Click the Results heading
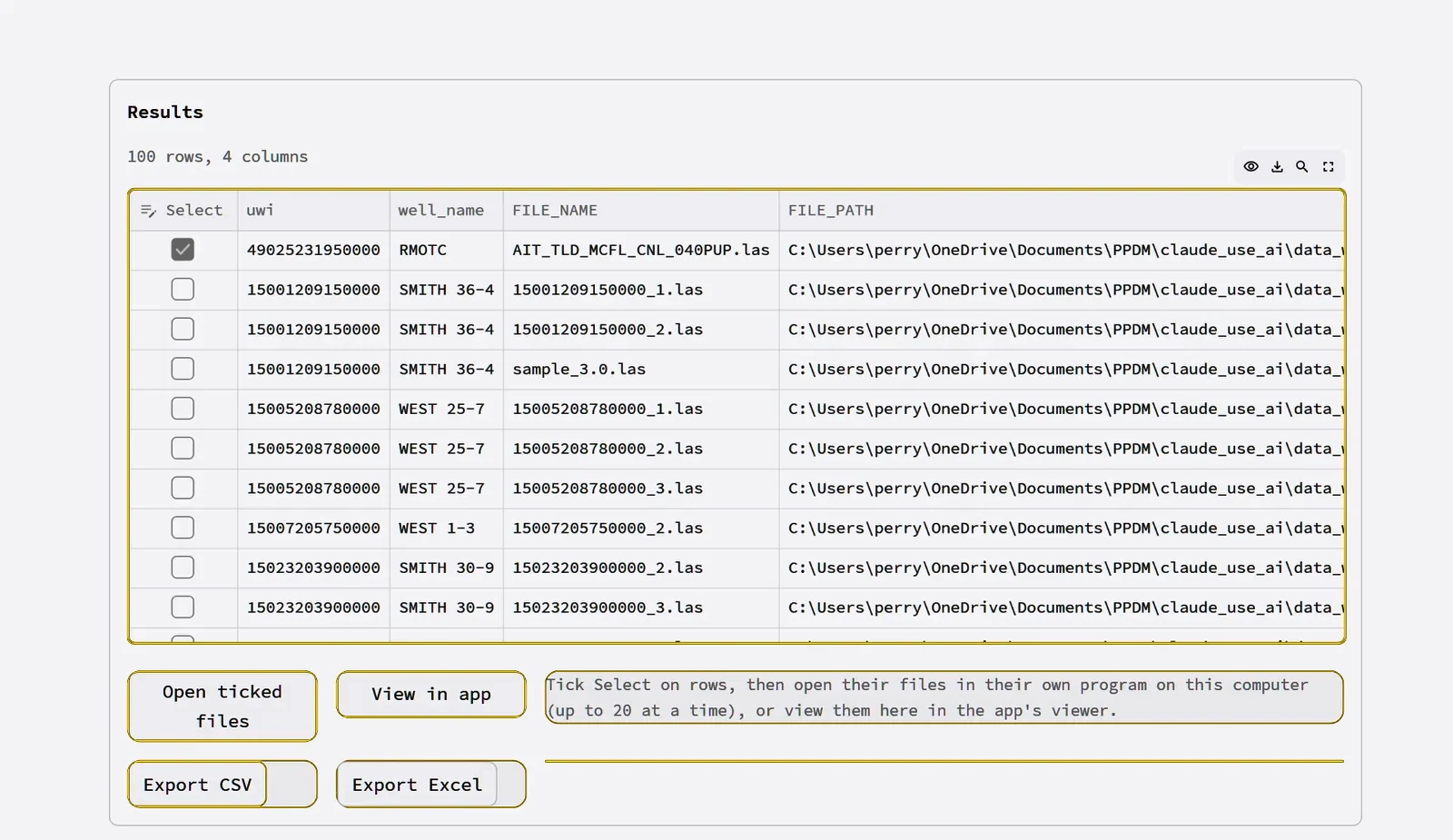This screenshot has height=840, width=1453. pos(165,112)
